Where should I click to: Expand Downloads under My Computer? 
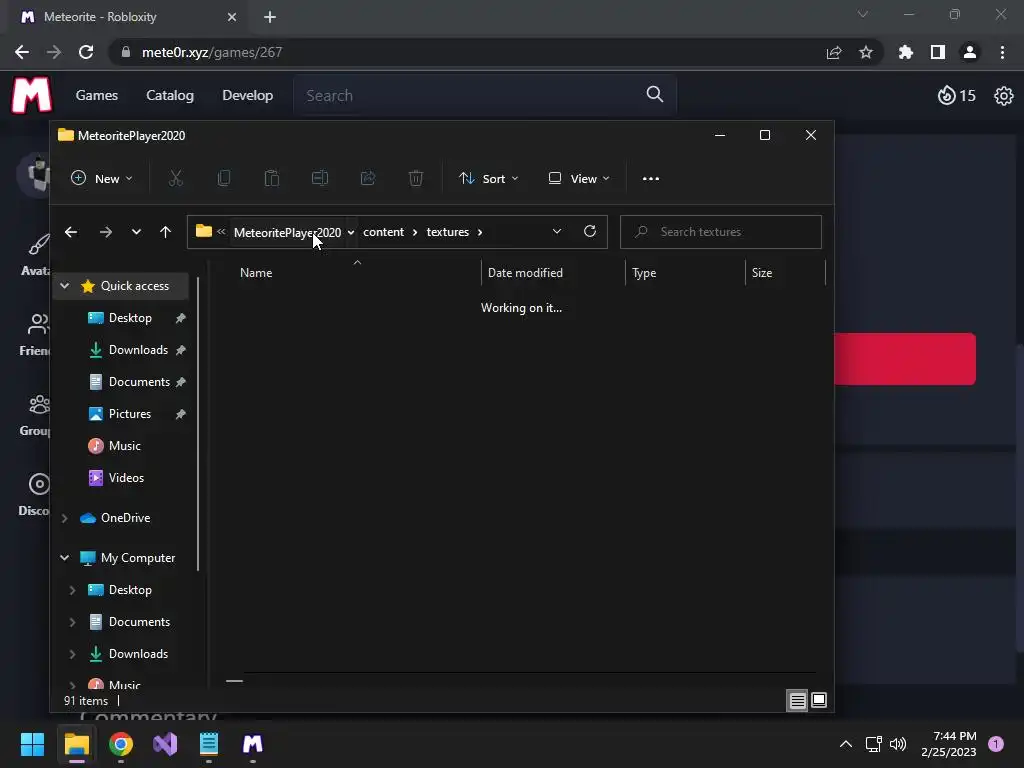tap(72, 654)
